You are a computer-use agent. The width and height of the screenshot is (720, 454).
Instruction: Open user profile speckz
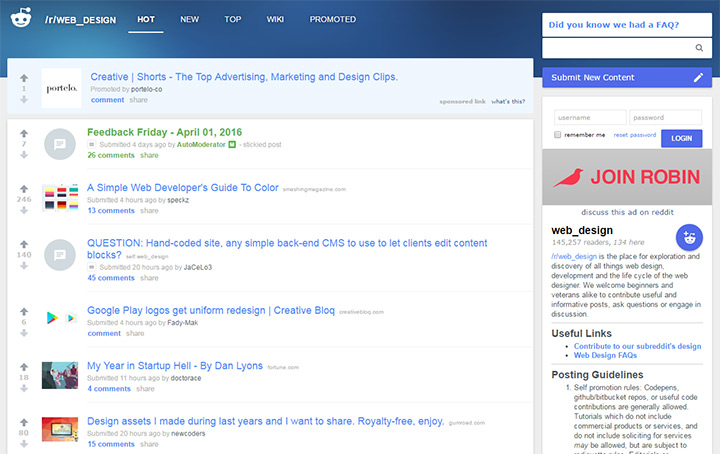click(178, 200)
